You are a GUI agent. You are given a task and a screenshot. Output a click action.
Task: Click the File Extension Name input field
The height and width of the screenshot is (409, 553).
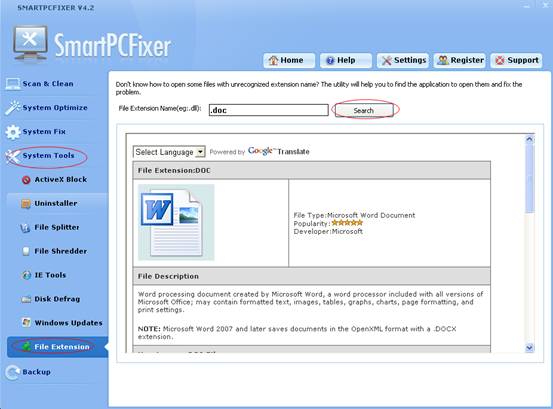pyautogui.click(x=268, y=110)
